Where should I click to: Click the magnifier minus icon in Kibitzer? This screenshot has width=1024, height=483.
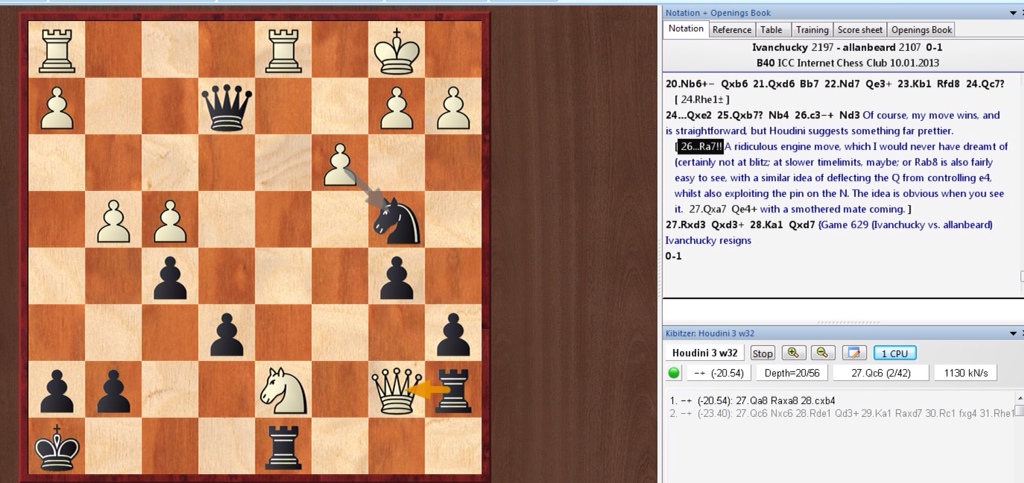pyautogui.click(x=823, y=353)
